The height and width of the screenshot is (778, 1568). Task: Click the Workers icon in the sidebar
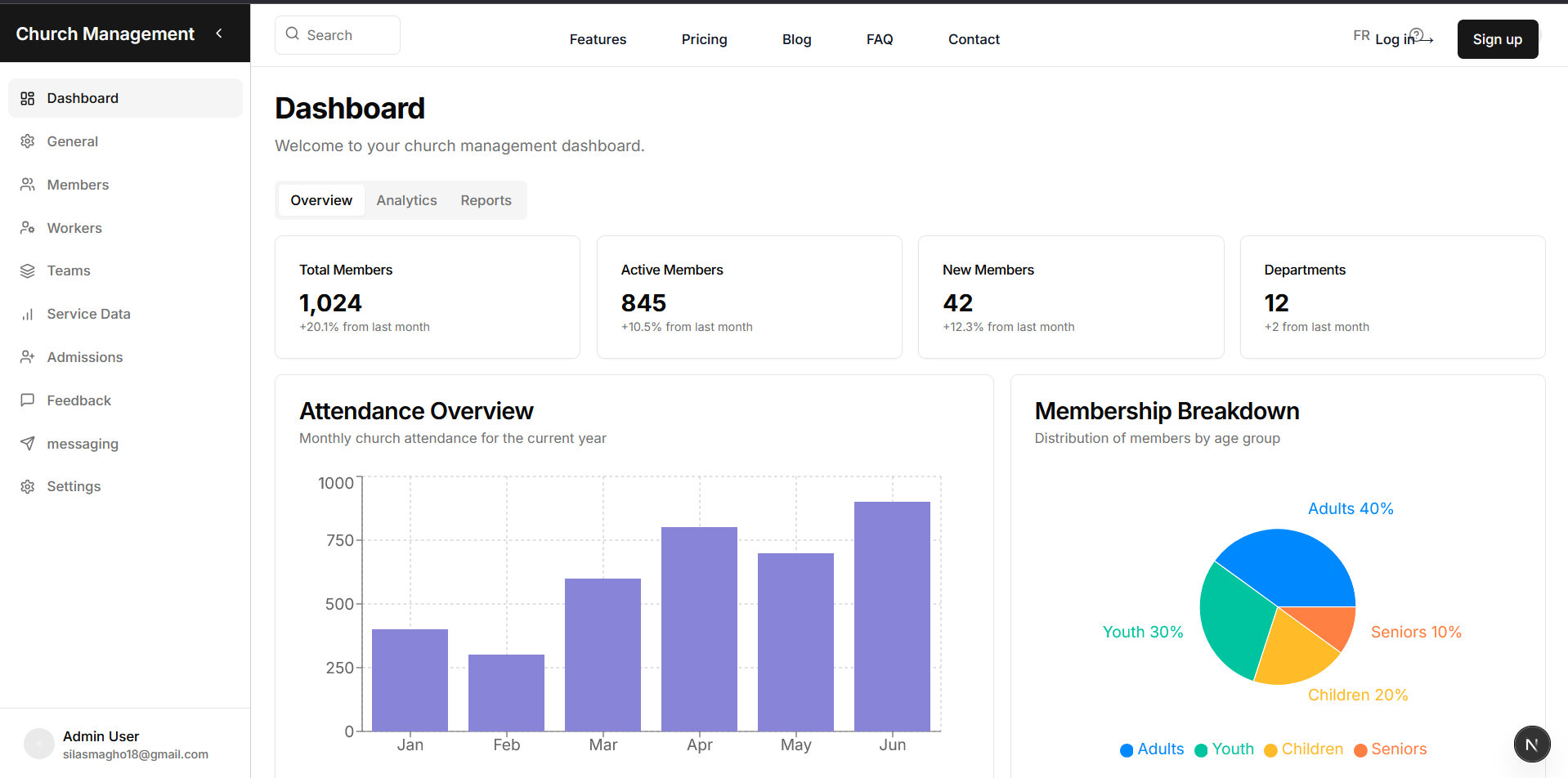pos(27,227)
